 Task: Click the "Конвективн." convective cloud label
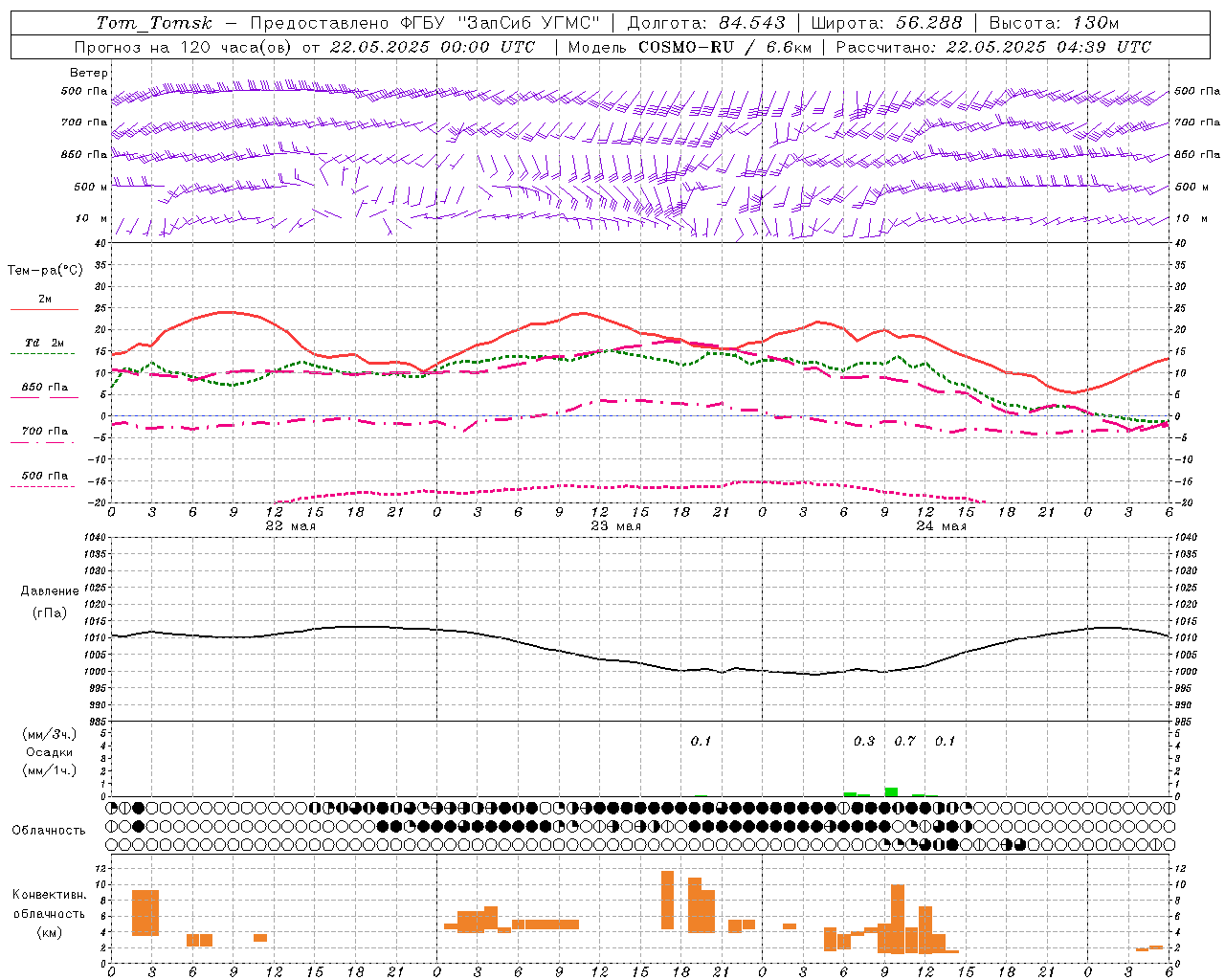tap(50, 895)
